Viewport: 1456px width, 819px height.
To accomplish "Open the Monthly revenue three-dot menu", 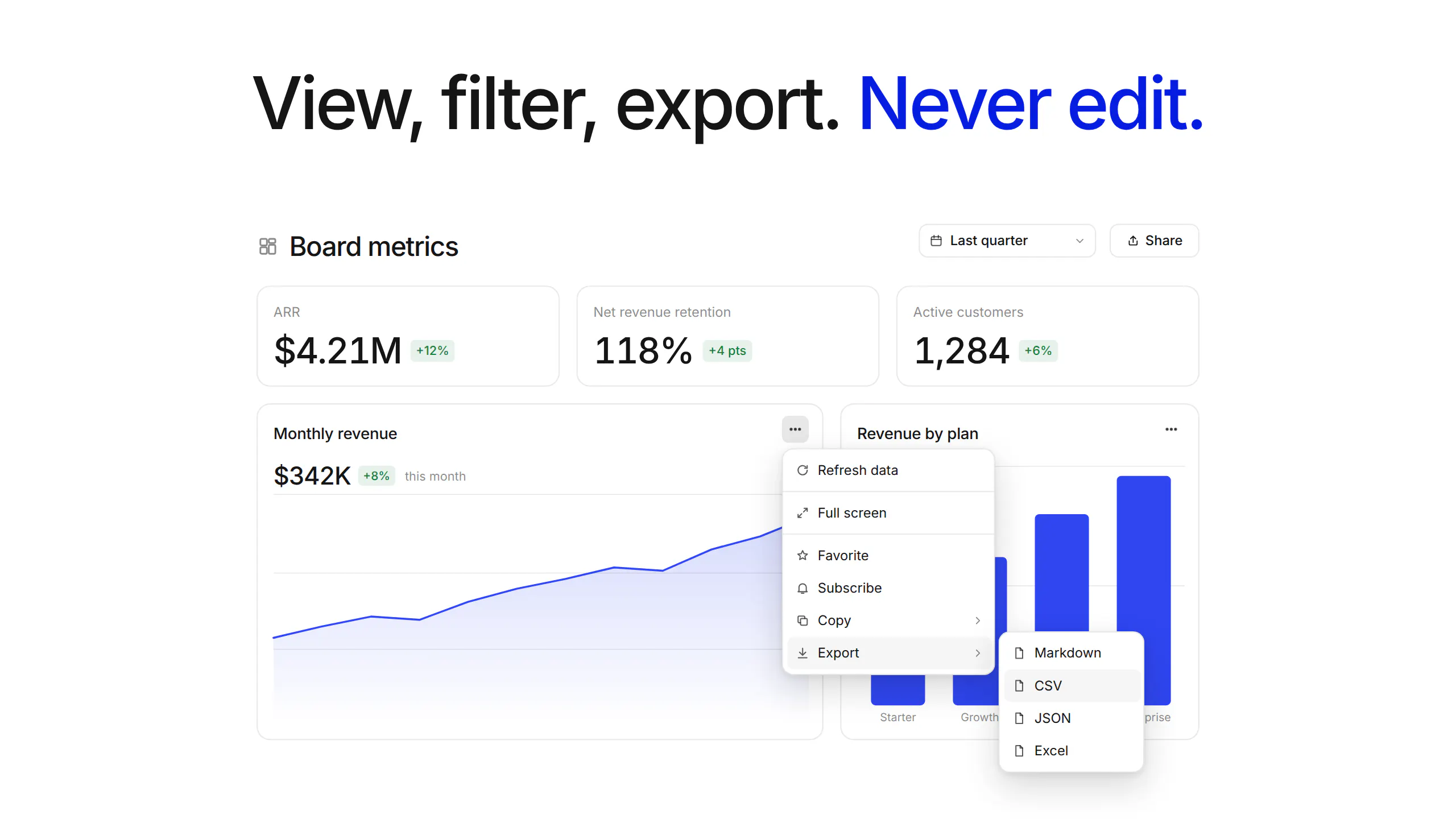I will [795, 429].
